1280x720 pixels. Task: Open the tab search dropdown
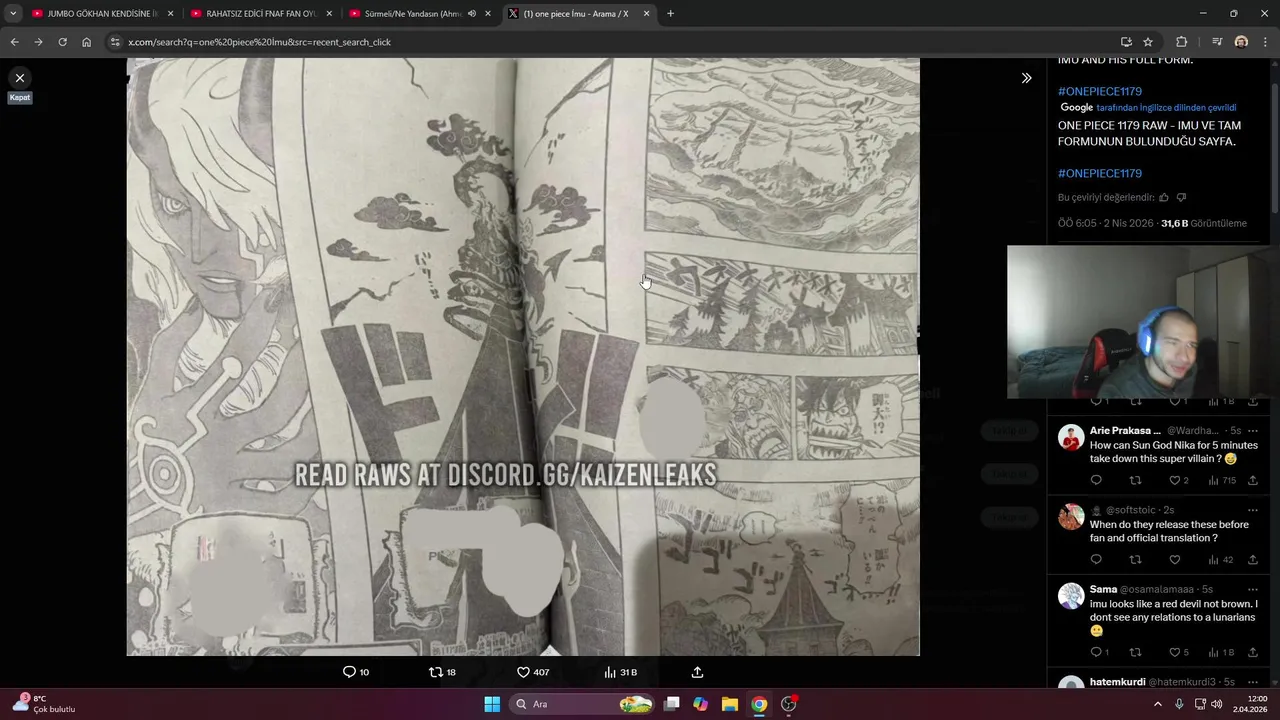[13, 14]
